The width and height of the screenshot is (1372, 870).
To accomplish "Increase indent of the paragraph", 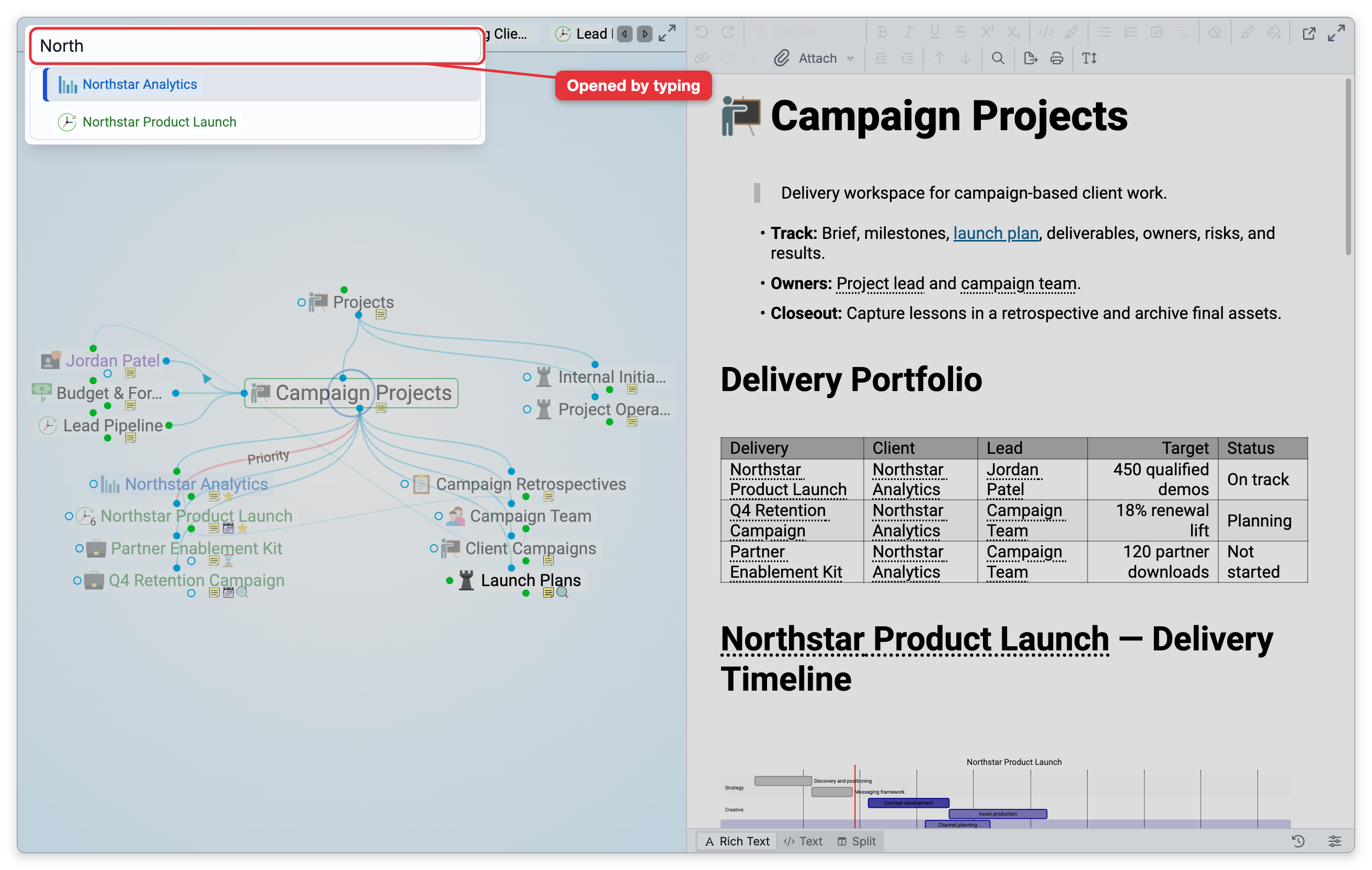I will click(907, 58).
